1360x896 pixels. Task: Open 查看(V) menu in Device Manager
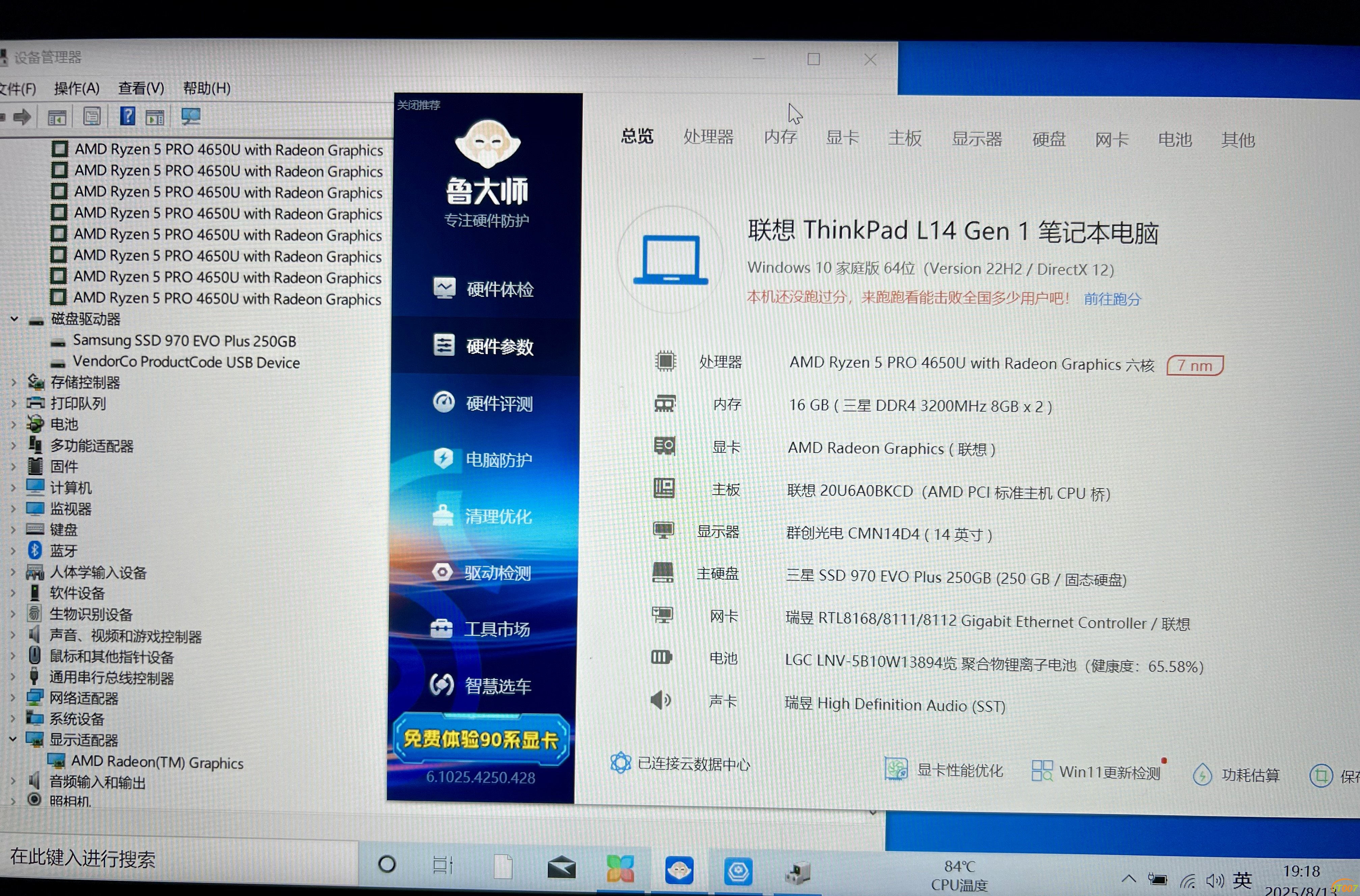(x=141, y=88)
